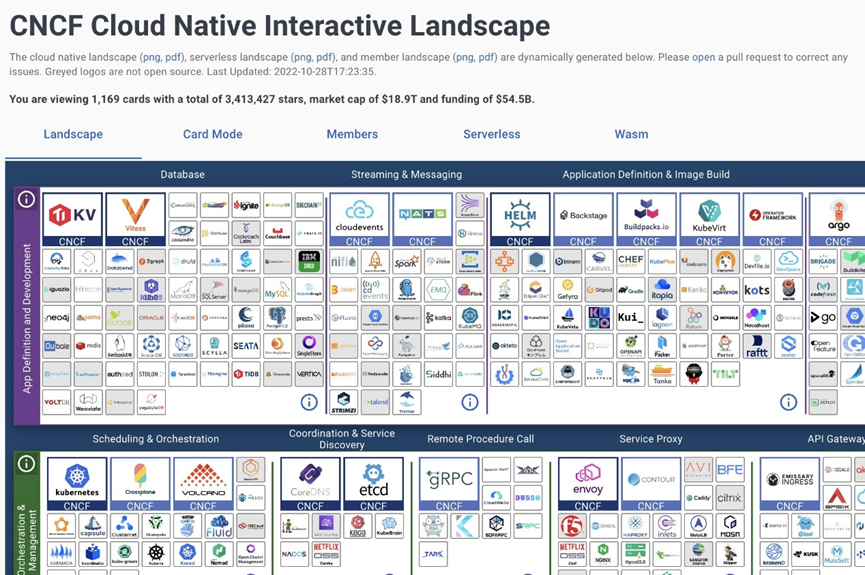Open the Emissary Ingress card
Image resolution: width=865 pixels, height=575 pixels.
[x=790, y=484]
